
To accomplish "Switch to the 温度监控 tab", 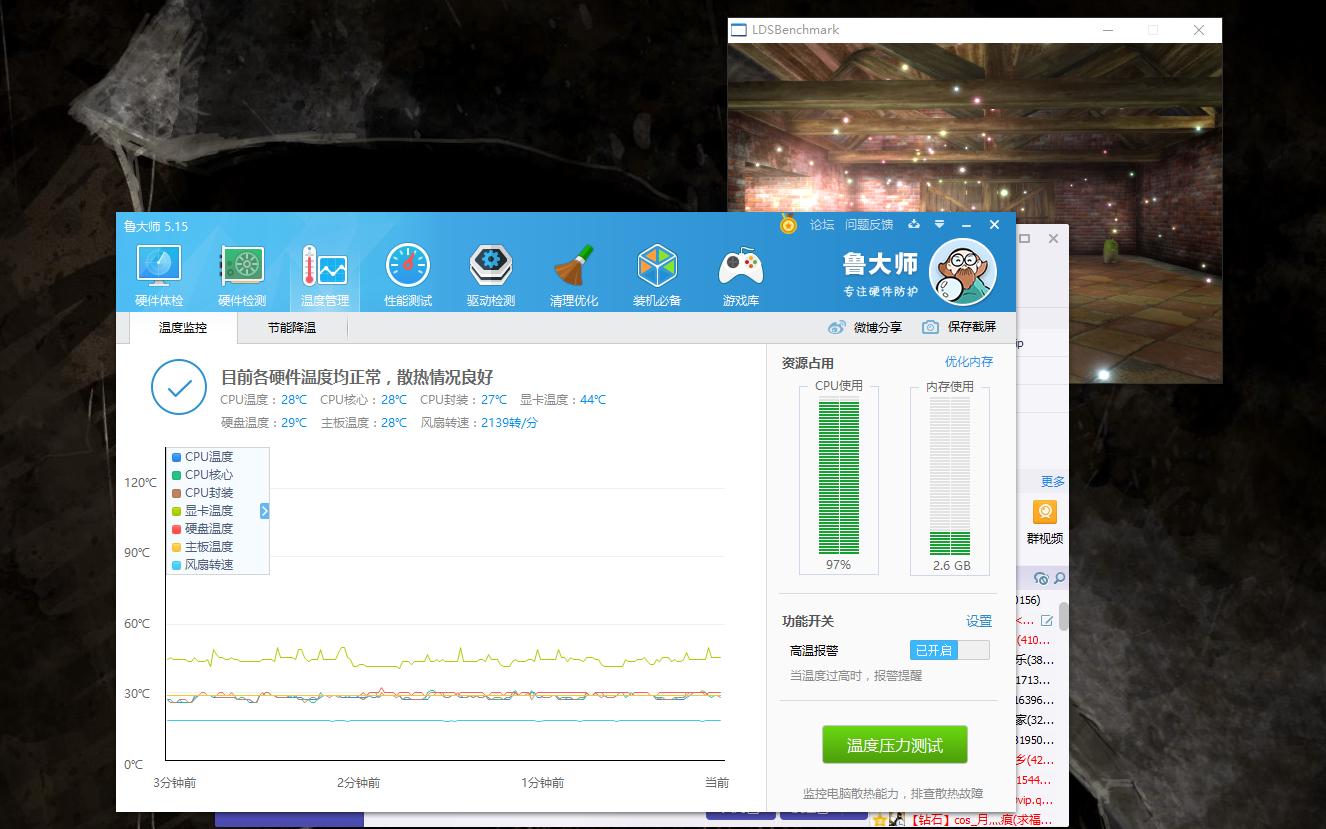I will pyautogui.click(x=183, y=327).
